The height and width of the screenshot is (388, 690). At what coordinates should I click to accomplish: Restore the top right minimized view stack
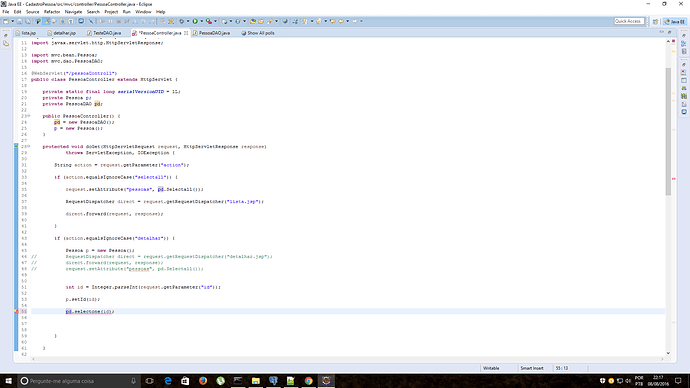684,35
